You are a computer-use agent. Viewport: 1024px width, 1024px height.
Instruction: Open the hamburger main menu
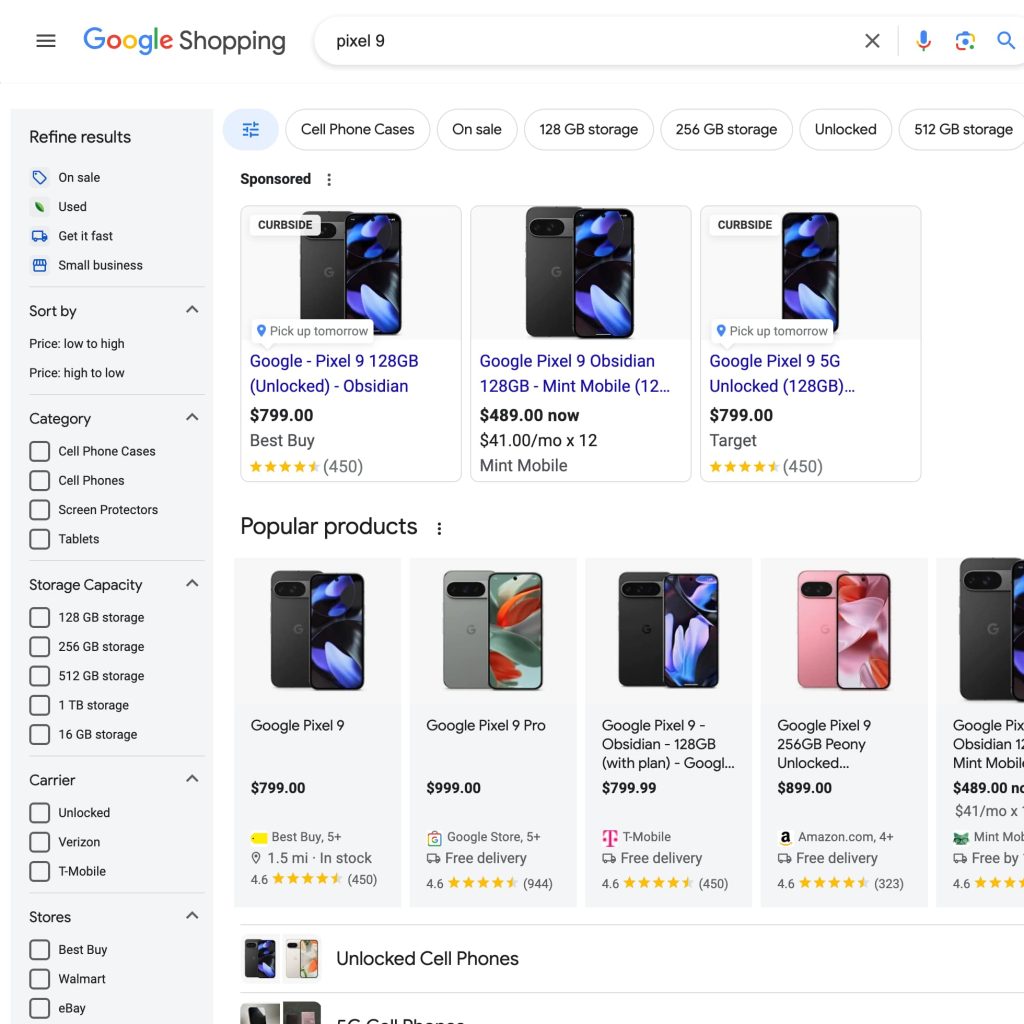point(46,41)
